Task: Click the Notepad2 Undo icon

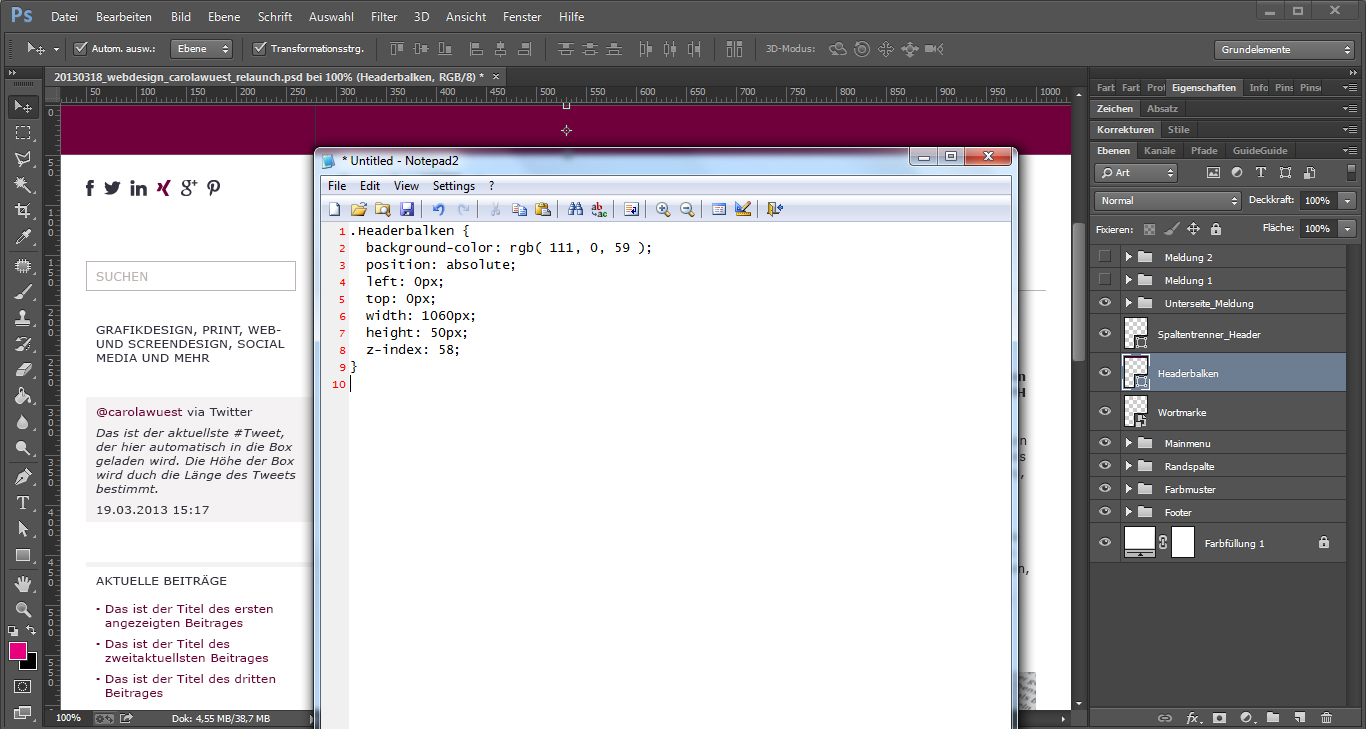Action: tap(438, 209)
